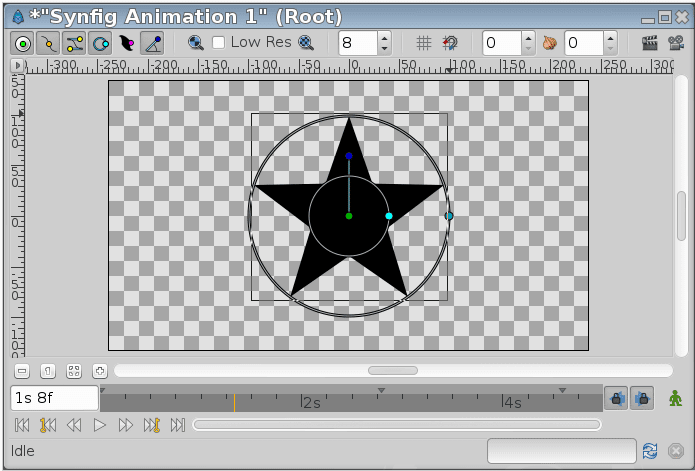
Task: Click the 4s mark on the timeline
Action: pos(512,402)
